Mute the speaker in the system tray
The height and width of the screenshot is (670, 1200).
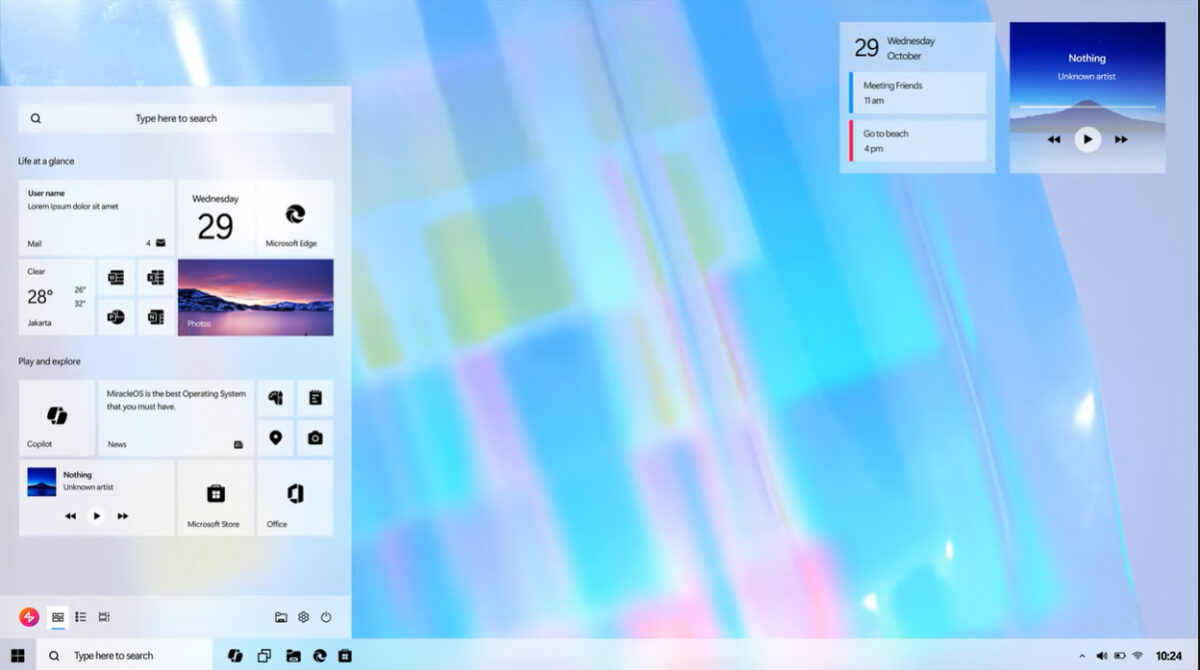tap(1102, 655)
